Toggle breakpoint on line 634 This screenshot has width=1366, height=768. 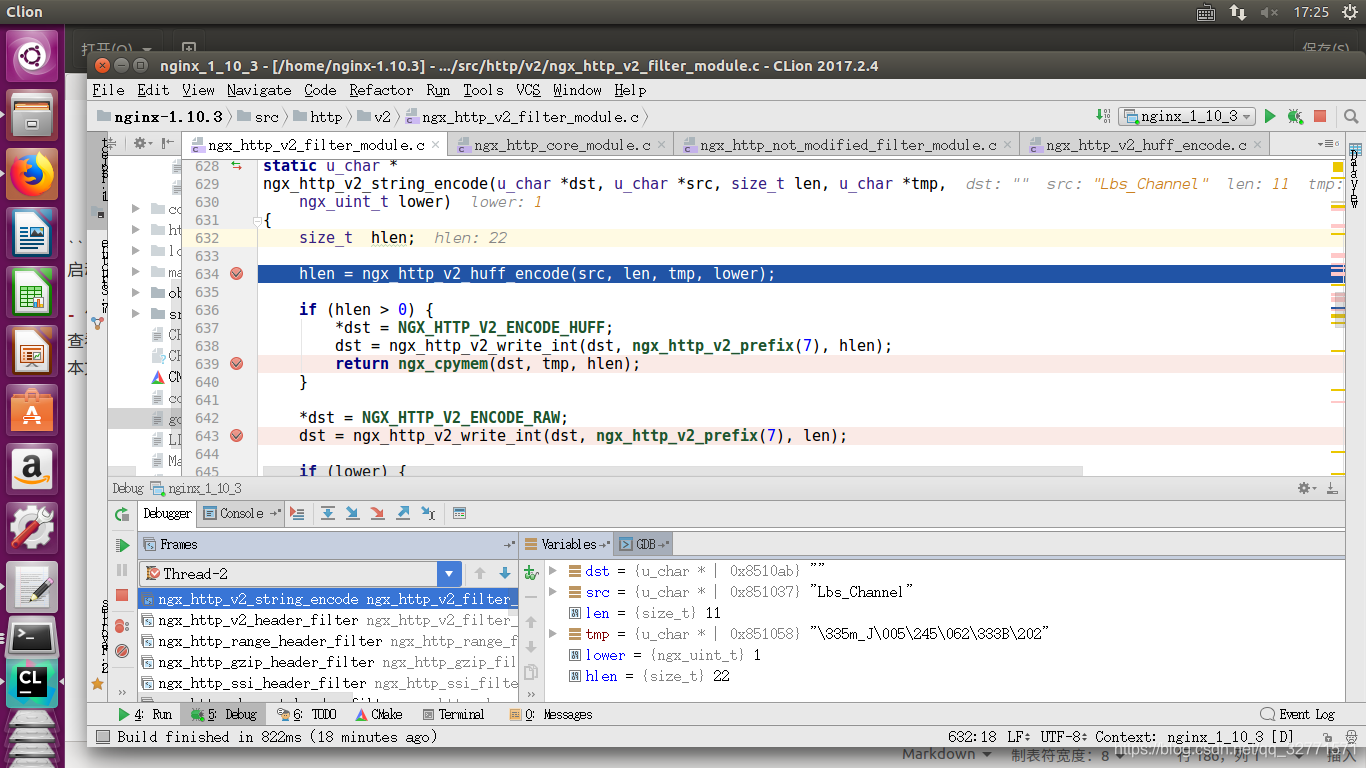237,274
